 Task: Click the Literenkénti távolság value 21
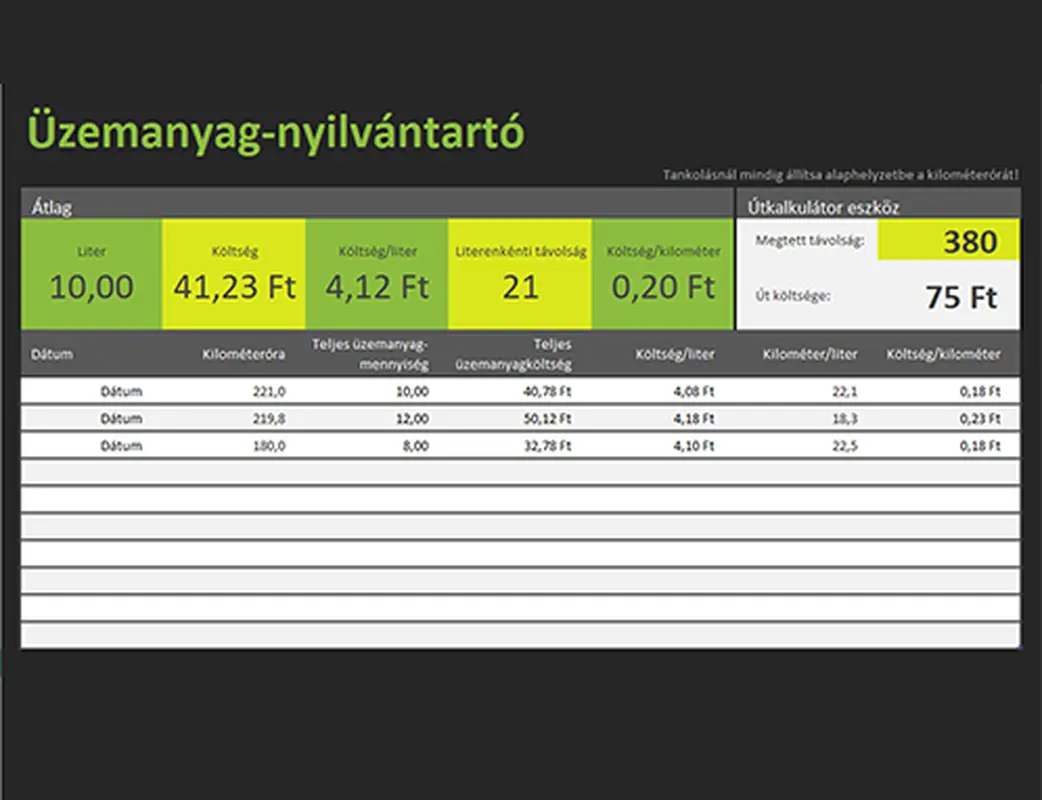[x=518, y=287]
